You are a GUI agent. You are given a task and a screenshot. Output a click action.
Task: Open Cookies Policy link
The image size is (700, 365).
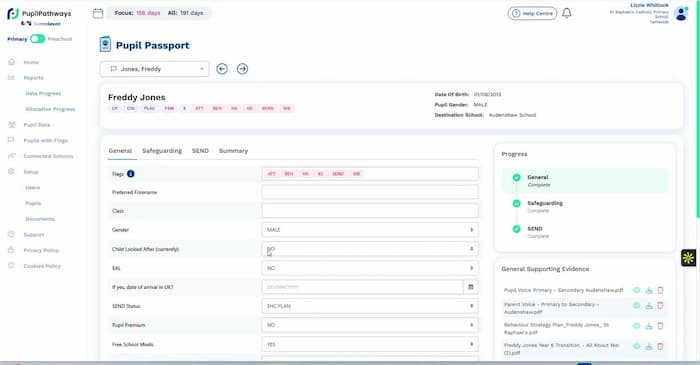click(x=42, y=266)
